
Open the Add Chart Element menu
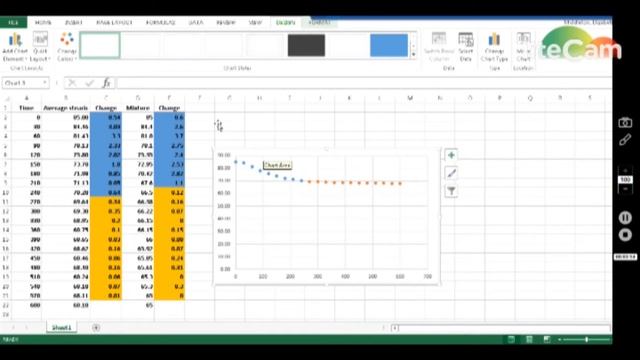click(15, 47)
